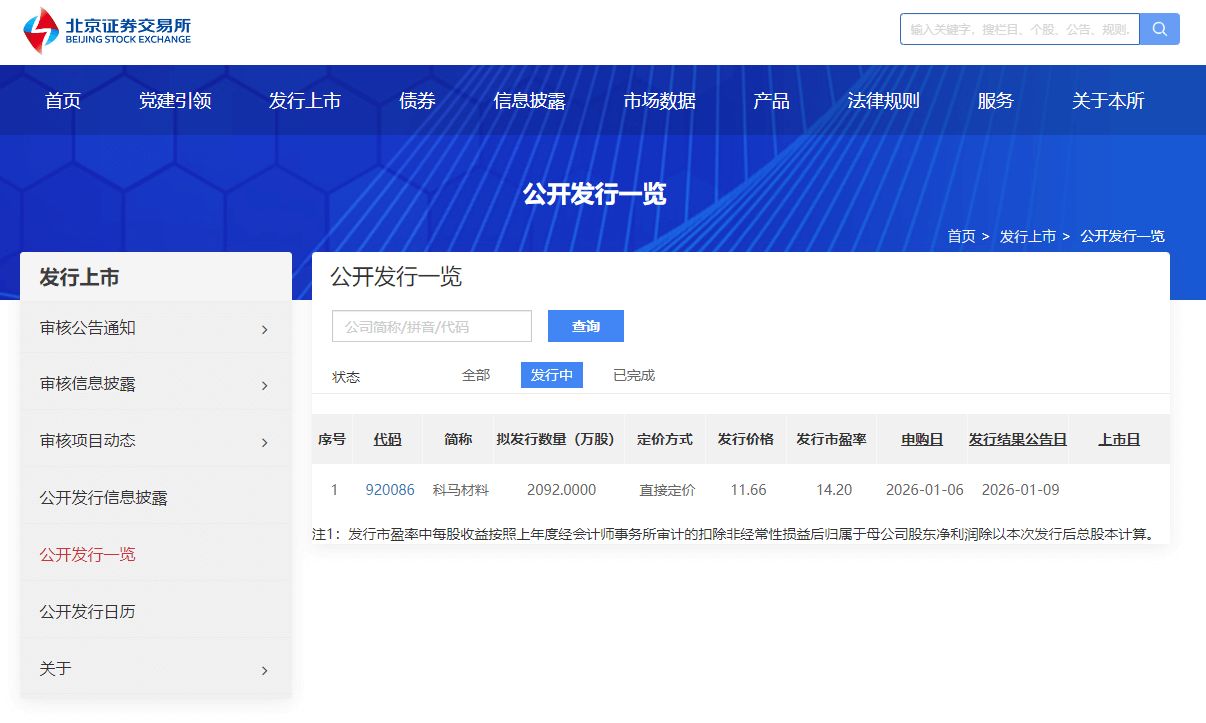Screen dimensions: 1206x723
Task: Open the 市场数据 navigation menu
Action: (659, 101)
